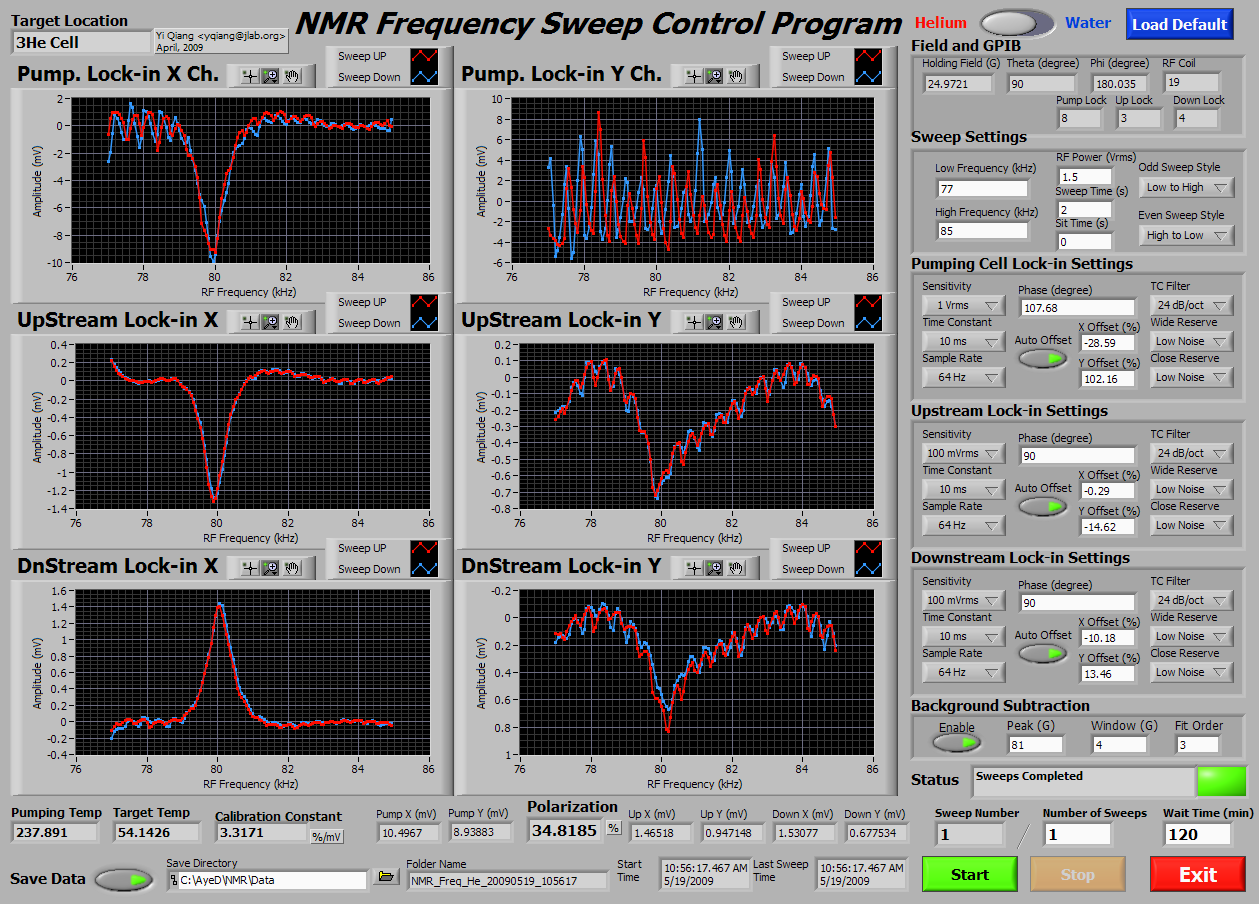Click the Low Frequency (kHz) input field
This screenshot has height=904, width=1259.
coord(982,188)
